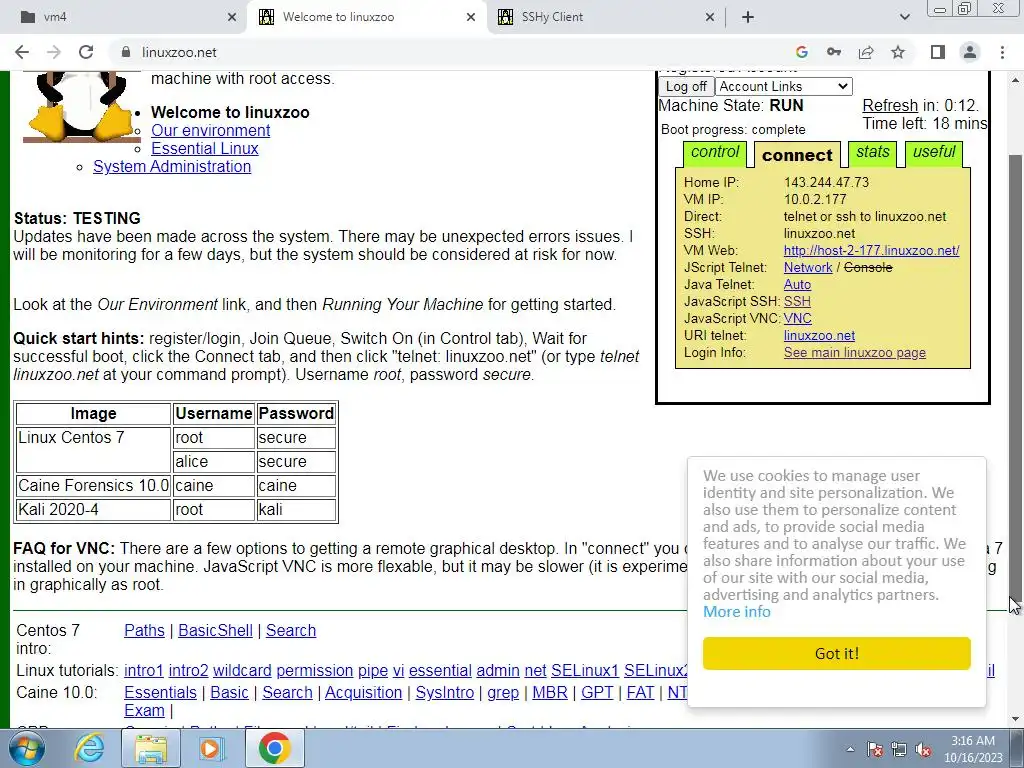
Task: Open SELinux1 tutorial link
Action: [x=584, y=671]
